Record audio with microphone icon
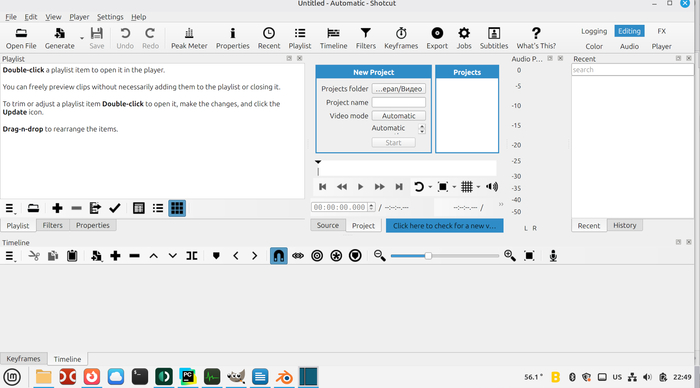The width and height of the screenshot is (700, 388). 553,256
